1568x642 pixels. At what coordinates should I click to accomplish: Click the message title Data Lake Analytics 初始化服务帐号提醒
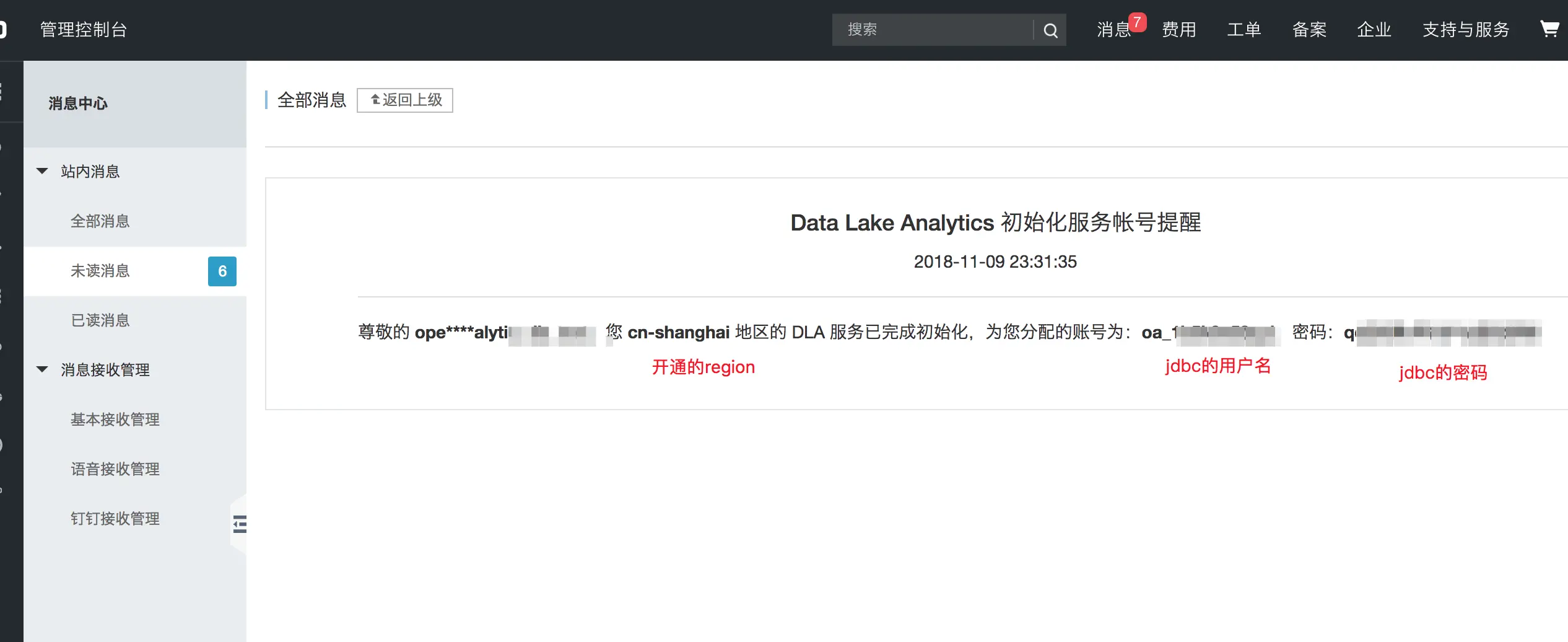996,222
